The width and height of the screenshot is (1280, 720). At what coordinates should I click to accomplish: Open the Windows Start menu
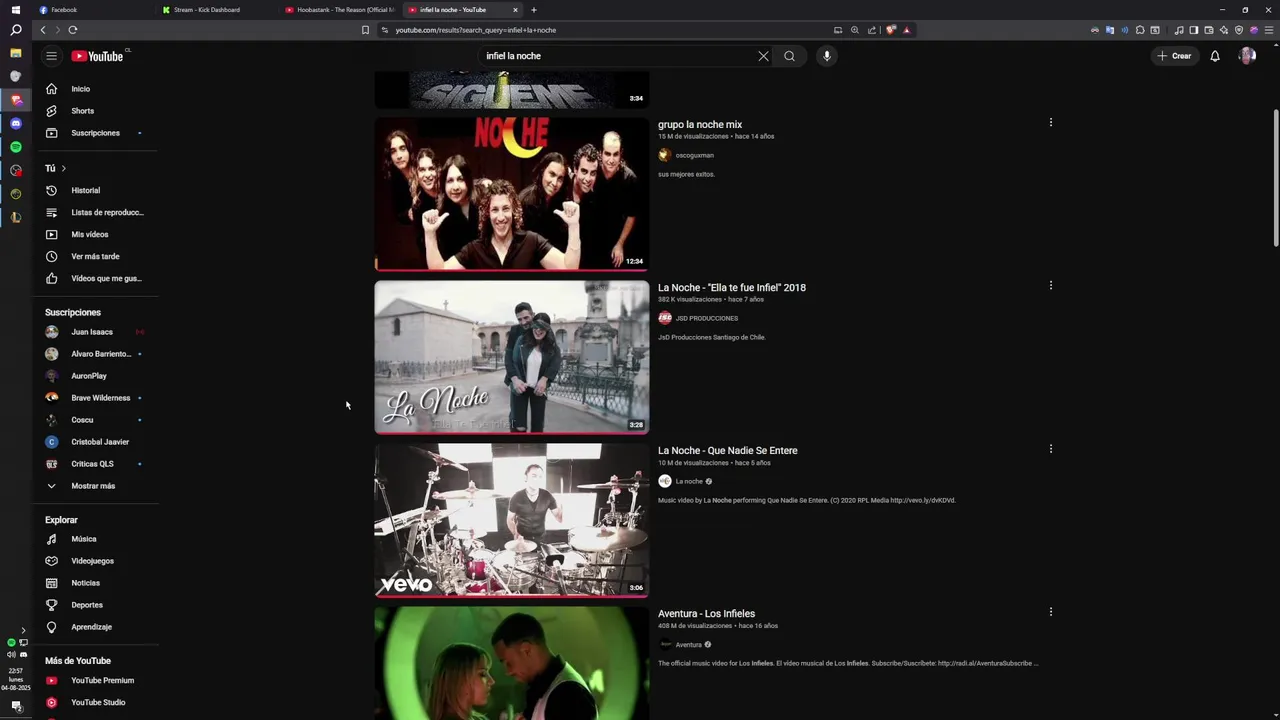click(x=15, y=10)
